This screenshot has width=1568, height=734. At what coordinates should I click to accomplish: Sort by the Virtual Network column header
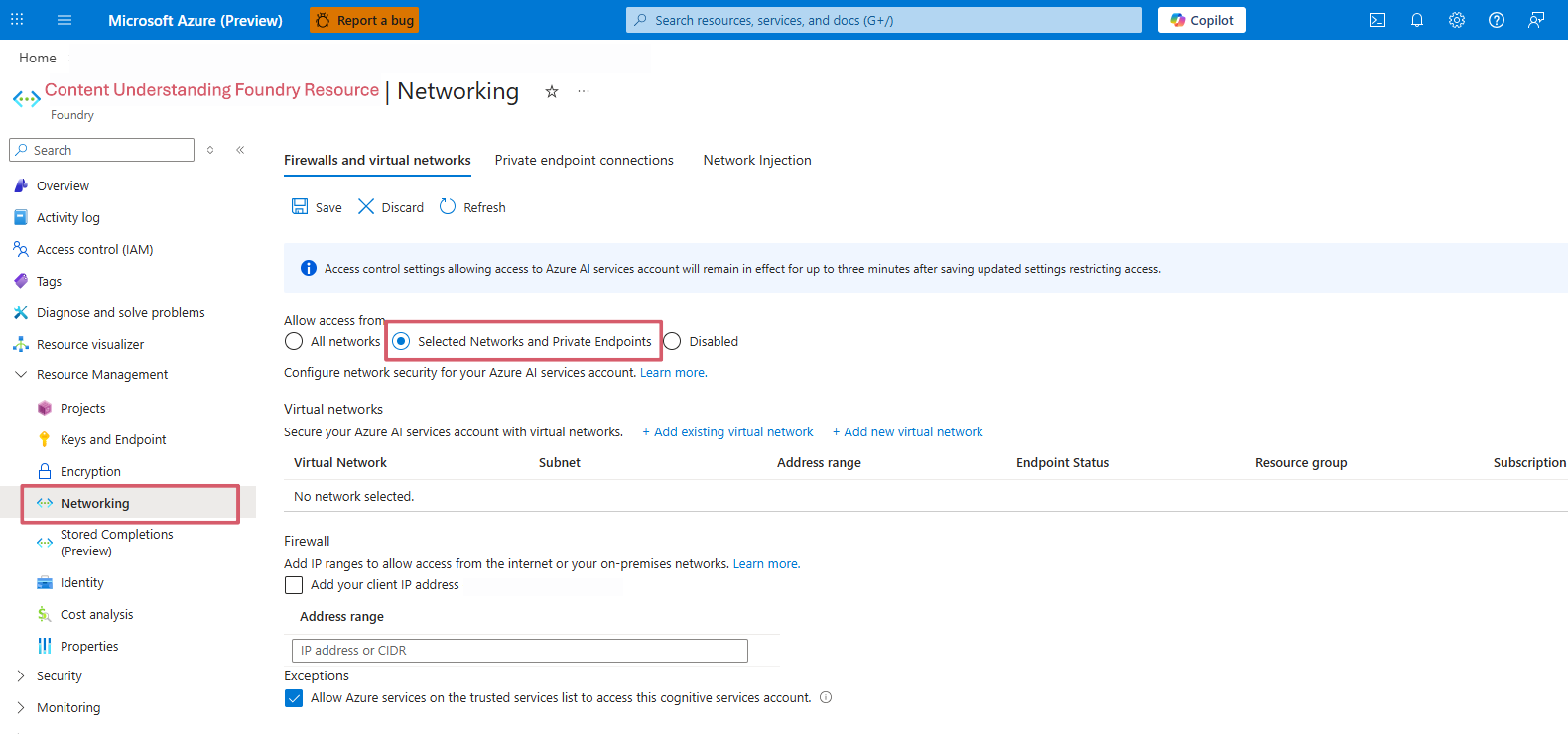(340, 462)
